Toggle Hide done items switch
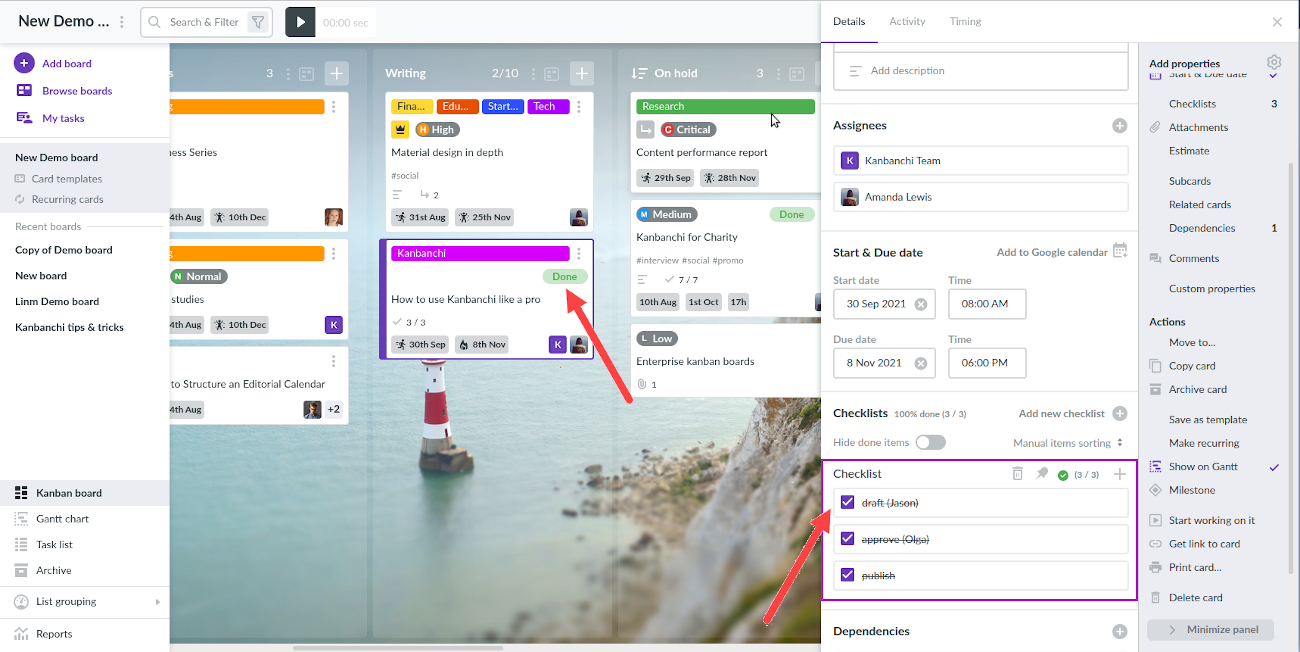 [930, 442]
